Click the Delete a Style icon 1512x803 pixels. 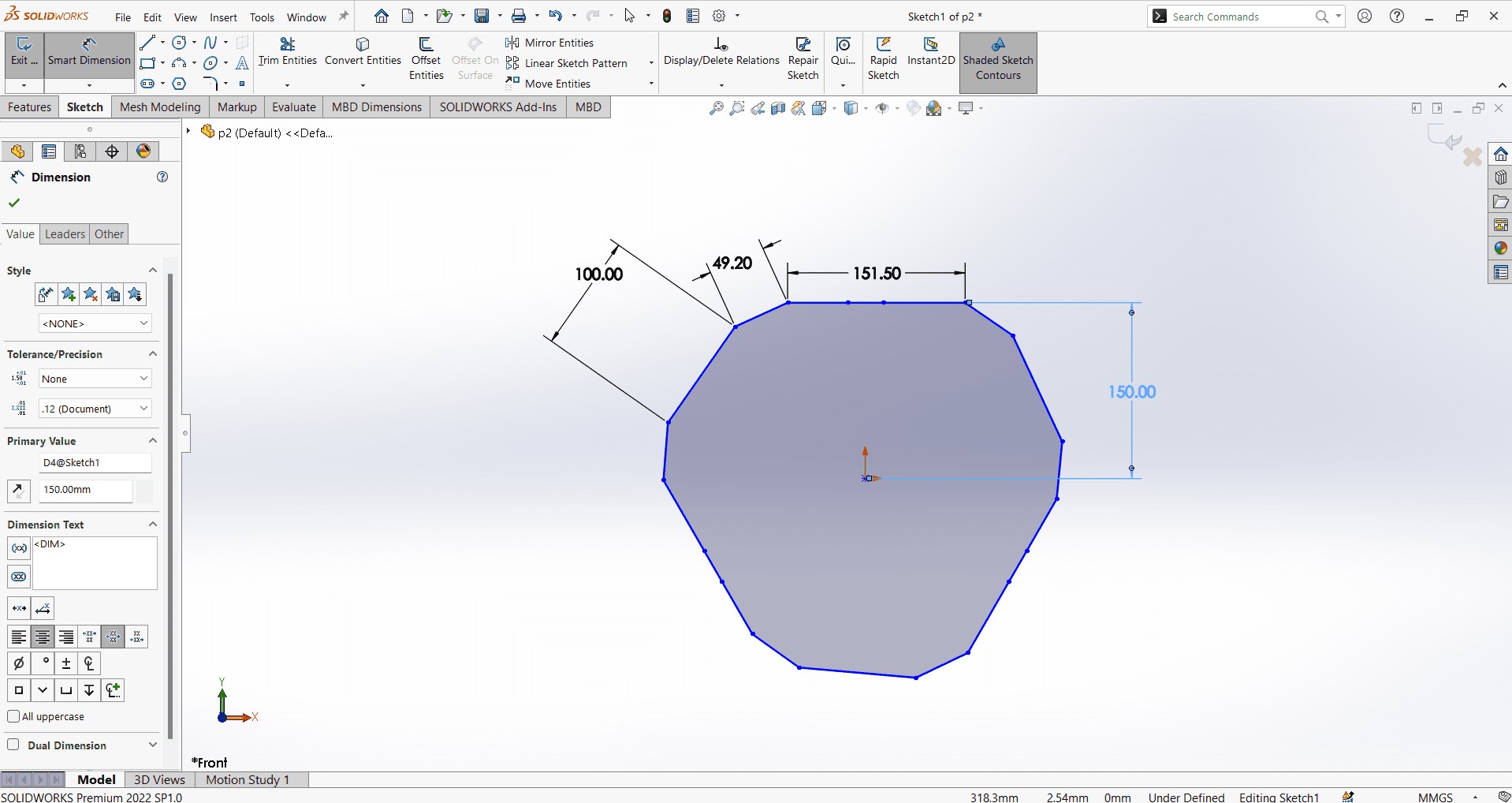point(91,294)
